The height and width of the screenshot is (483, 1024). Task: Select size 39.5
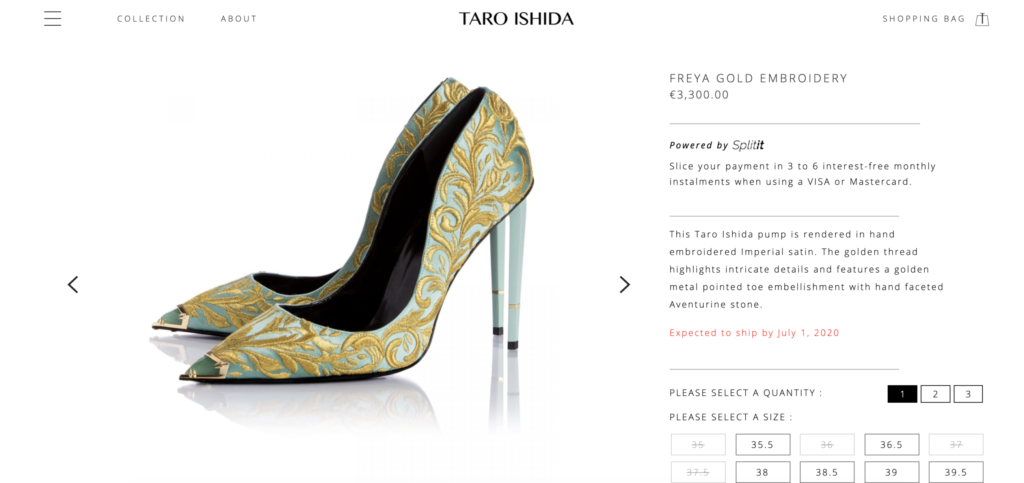956,472
